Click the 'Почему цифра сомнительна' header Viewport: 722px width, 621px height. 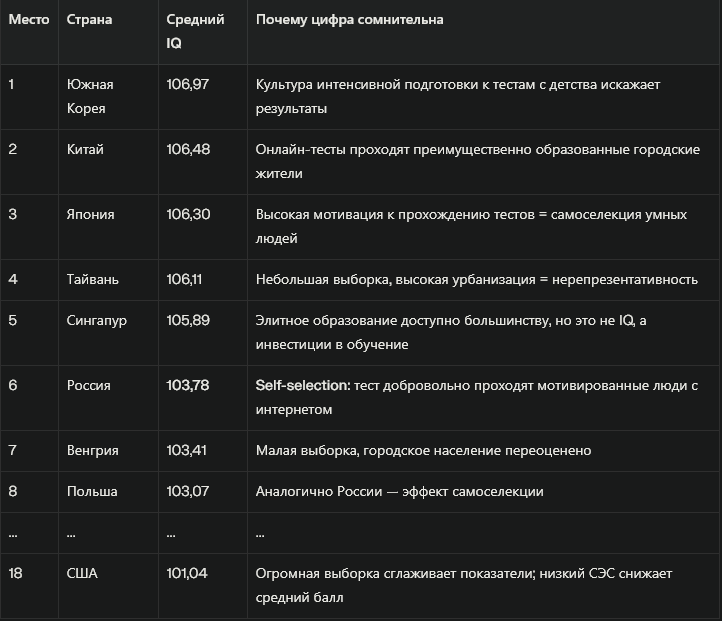tap(349, 20)
